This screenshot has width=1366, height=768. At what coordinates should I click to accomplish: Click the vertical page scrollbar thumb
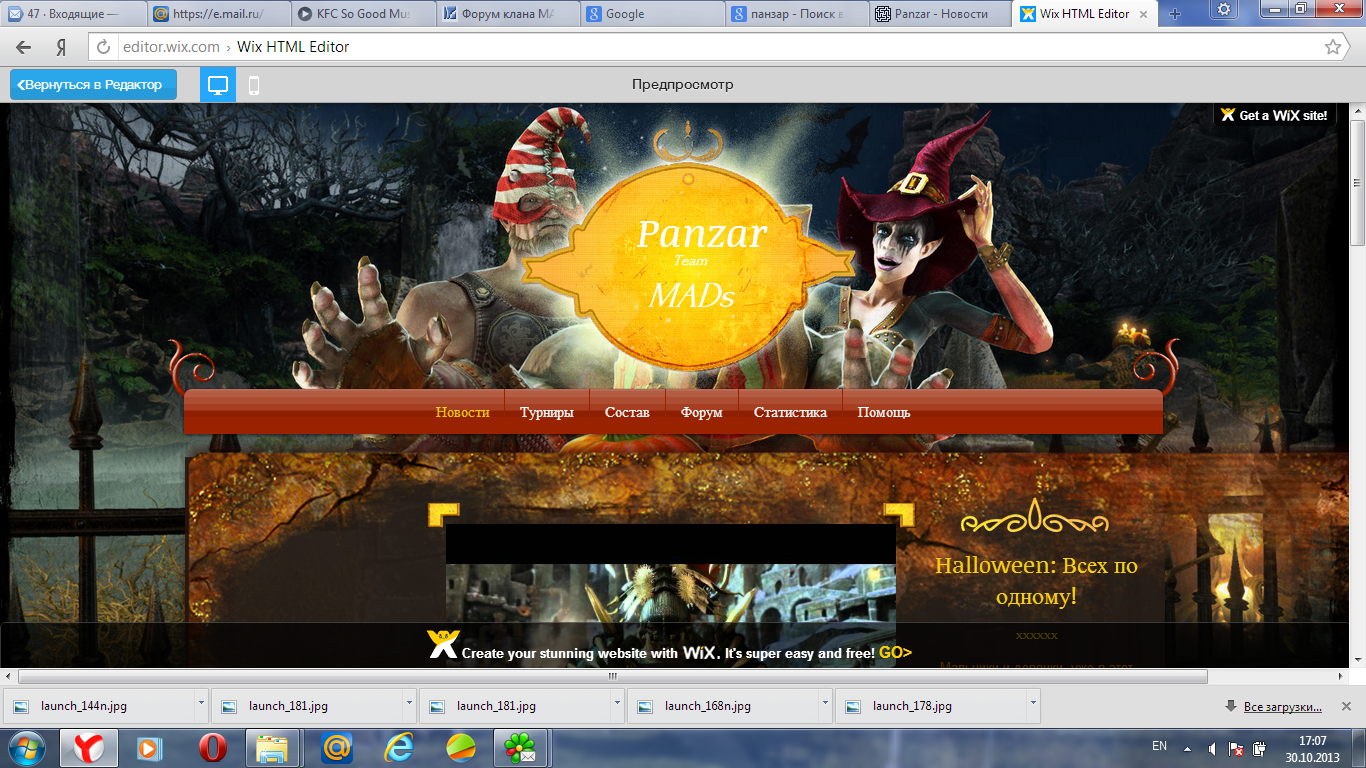(1357, 183)
